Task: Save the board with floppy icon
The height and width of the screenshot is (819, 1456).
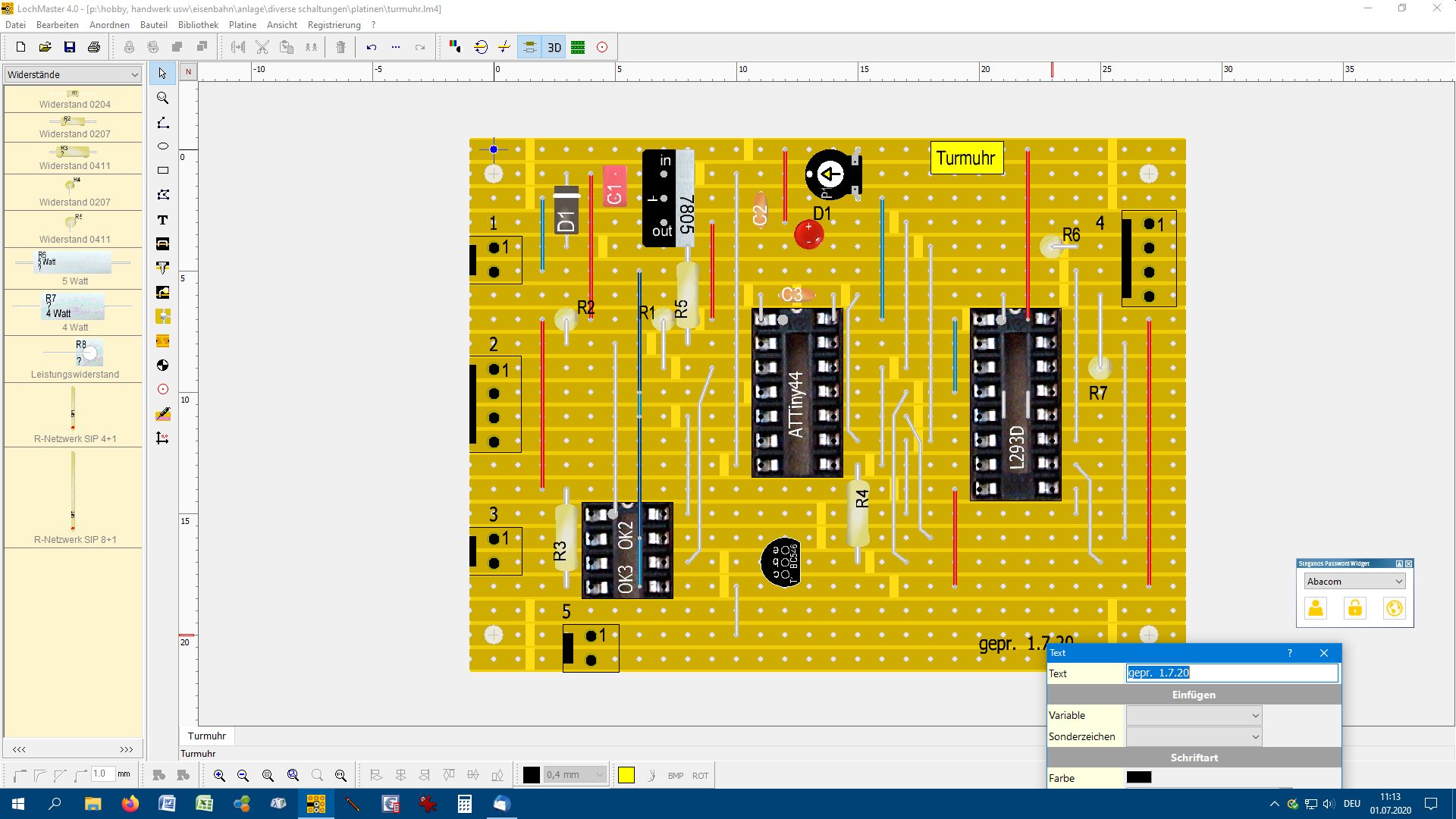Action: pos(70,47)
